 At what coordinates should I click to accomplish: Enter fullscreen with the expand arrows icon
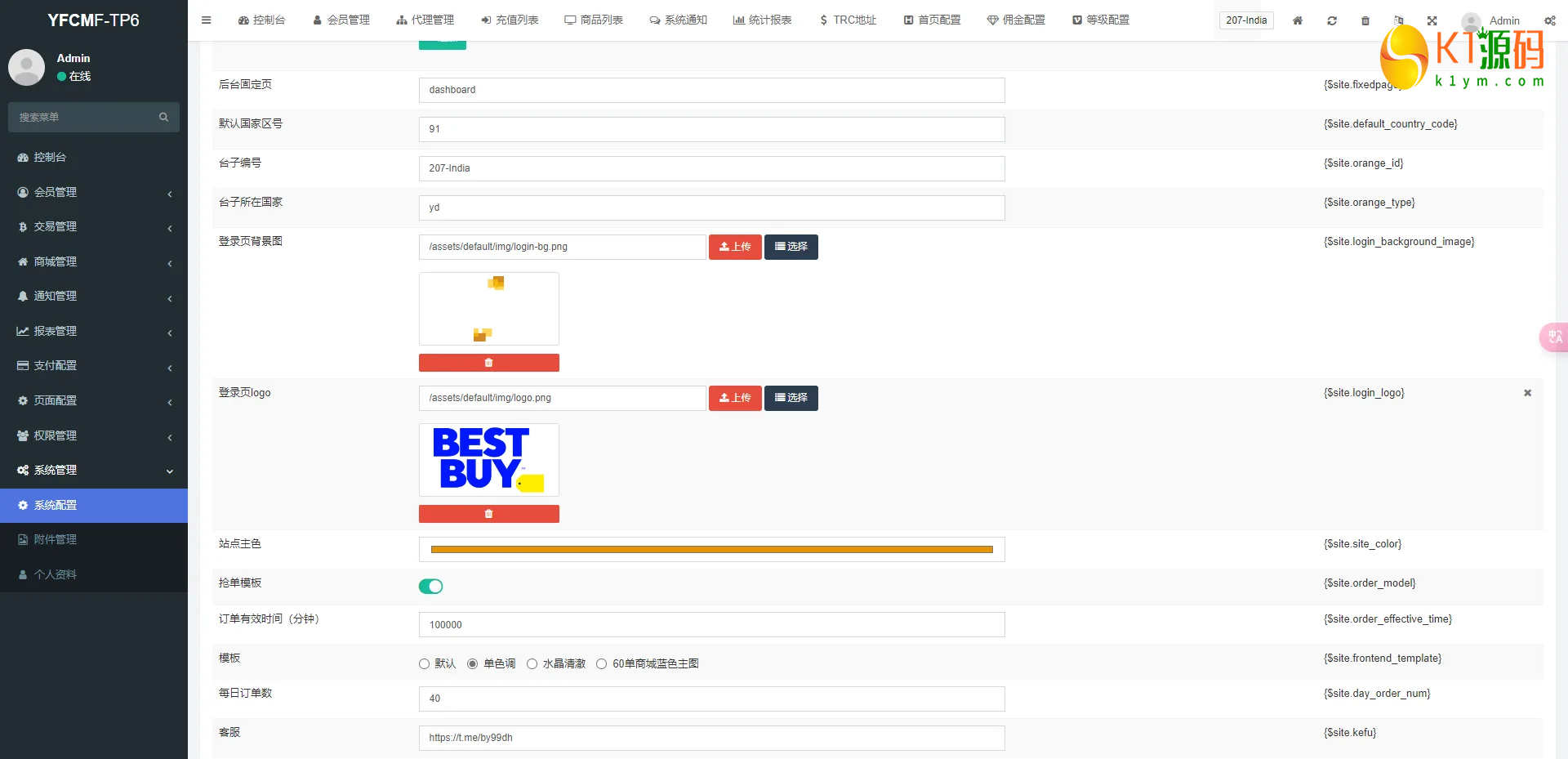click(x=1432, y=20)
